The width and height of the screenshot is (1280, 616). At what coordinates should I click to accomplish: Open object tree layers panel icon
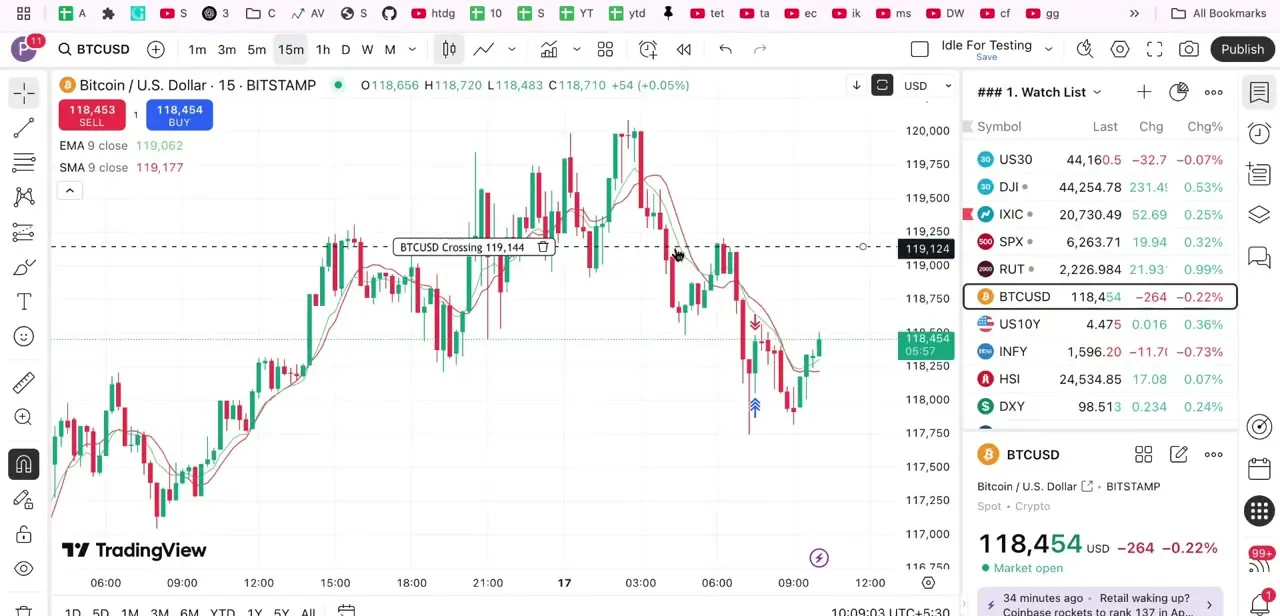1259,215
